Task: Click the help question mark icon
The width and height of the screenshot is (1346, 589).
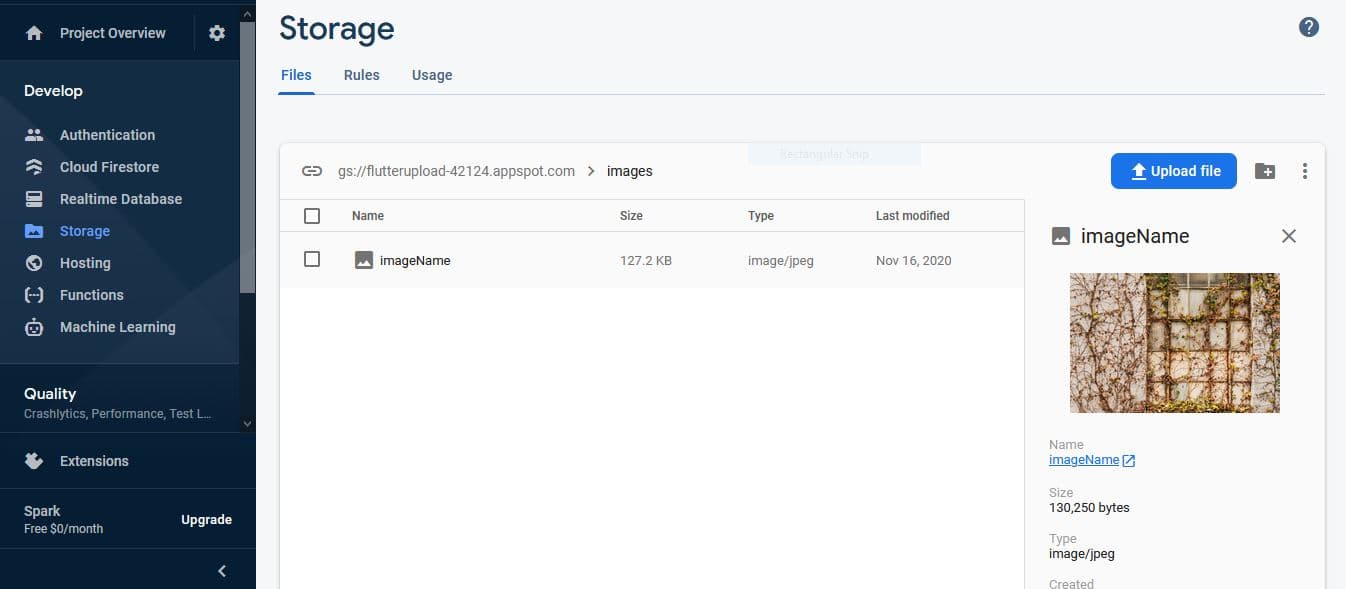Action: (x=1308, y=27)
